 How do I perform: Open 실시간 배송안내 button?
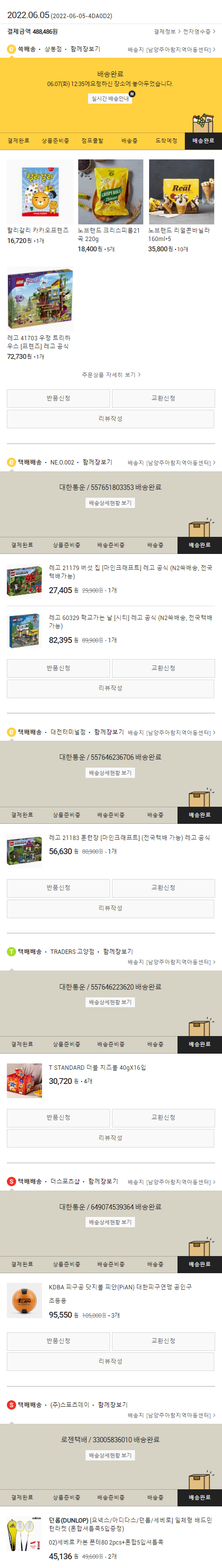[111, 99]
